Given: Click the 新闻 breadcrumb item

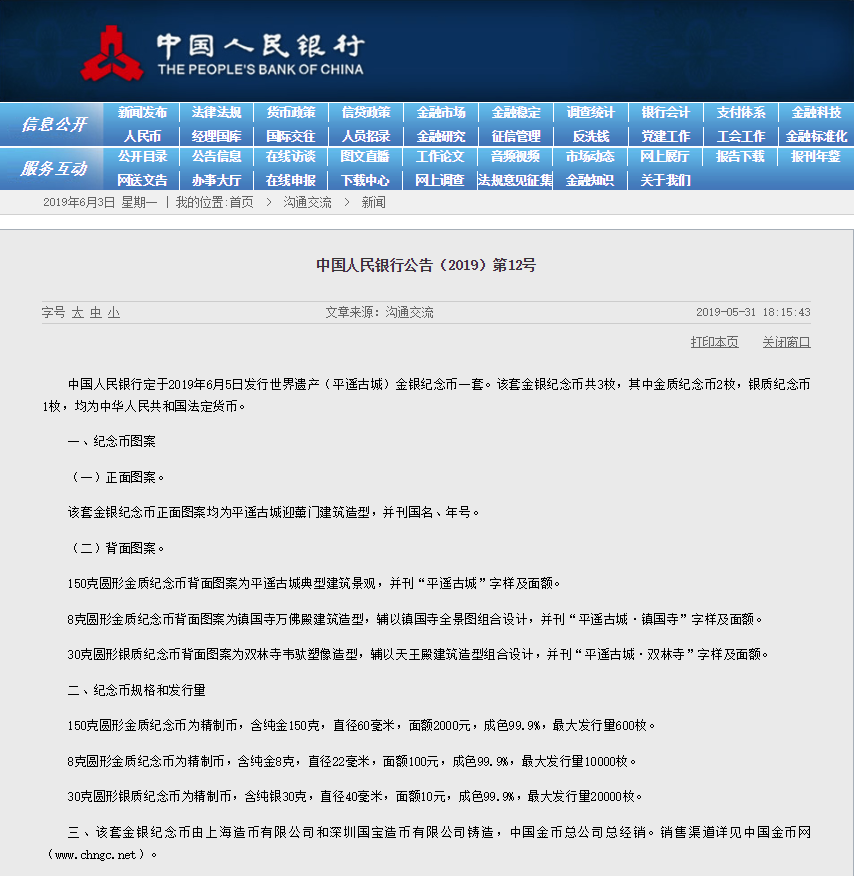Looking at the screenshot, I should [x=373, y=202].
